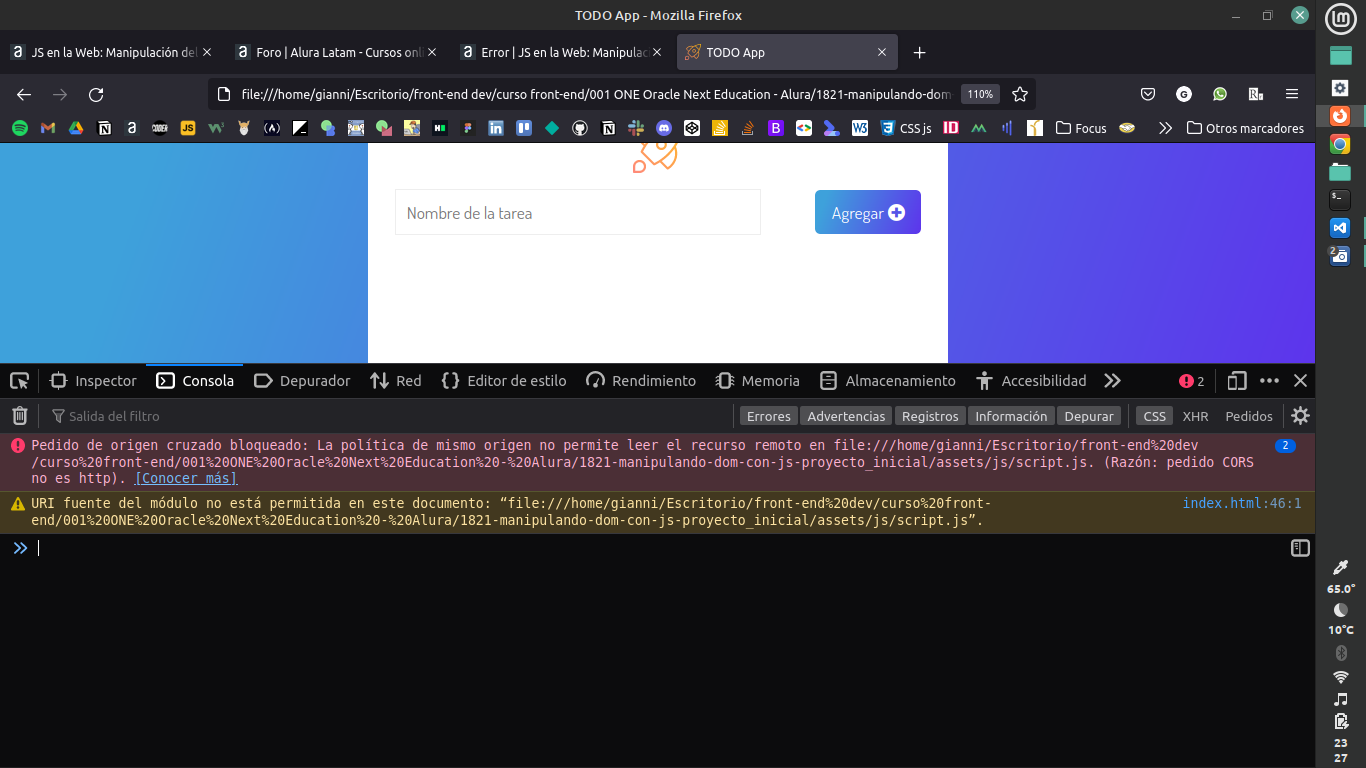Open the Memoria tab

(758, 381)
